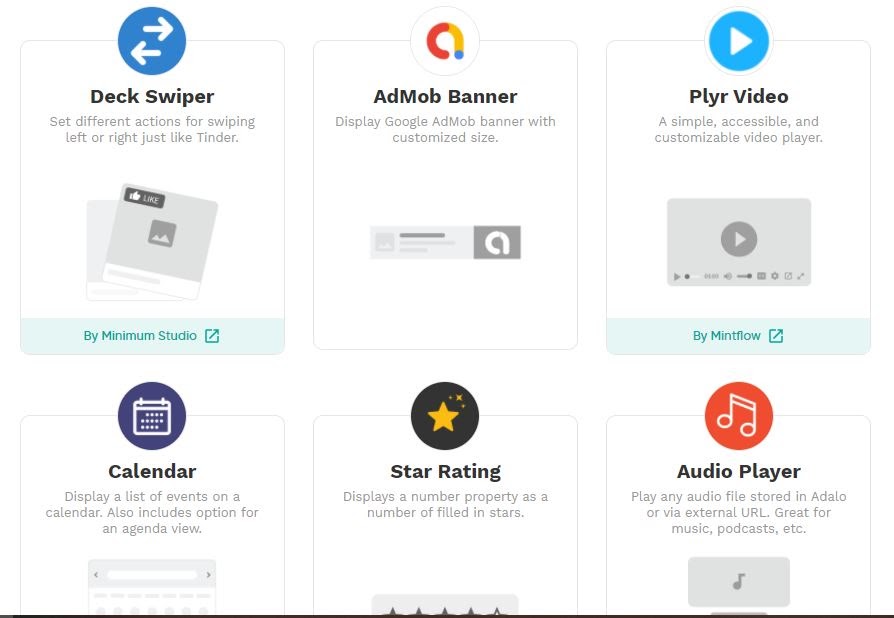894x618 pixels.
Task: Click the Calendar preview previous-month arrow
Action: pos(96,575)
